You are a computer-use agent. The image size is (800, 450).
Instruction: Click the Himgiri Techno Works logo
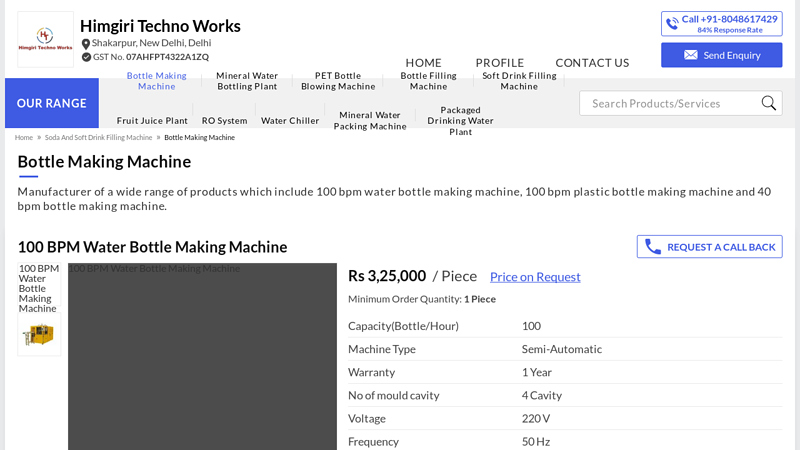(x=45, y=39)
